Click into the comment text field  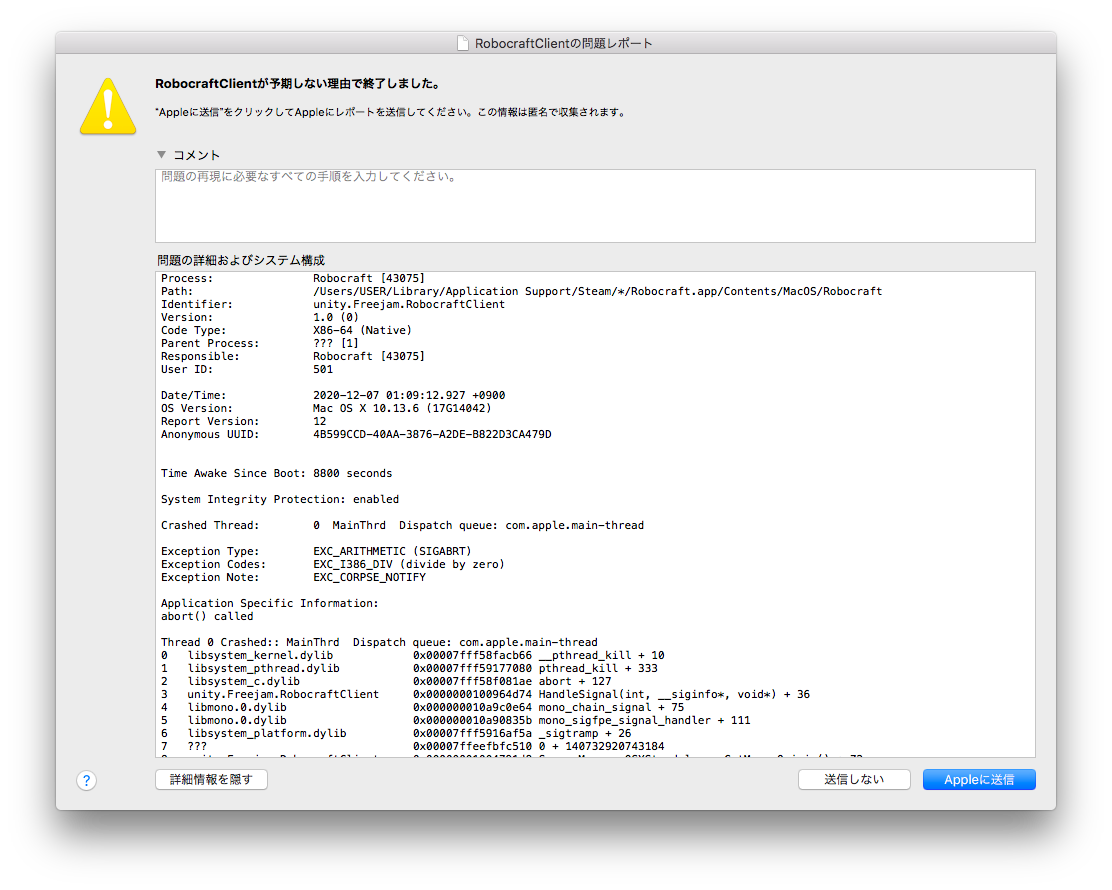coord(595,206)
